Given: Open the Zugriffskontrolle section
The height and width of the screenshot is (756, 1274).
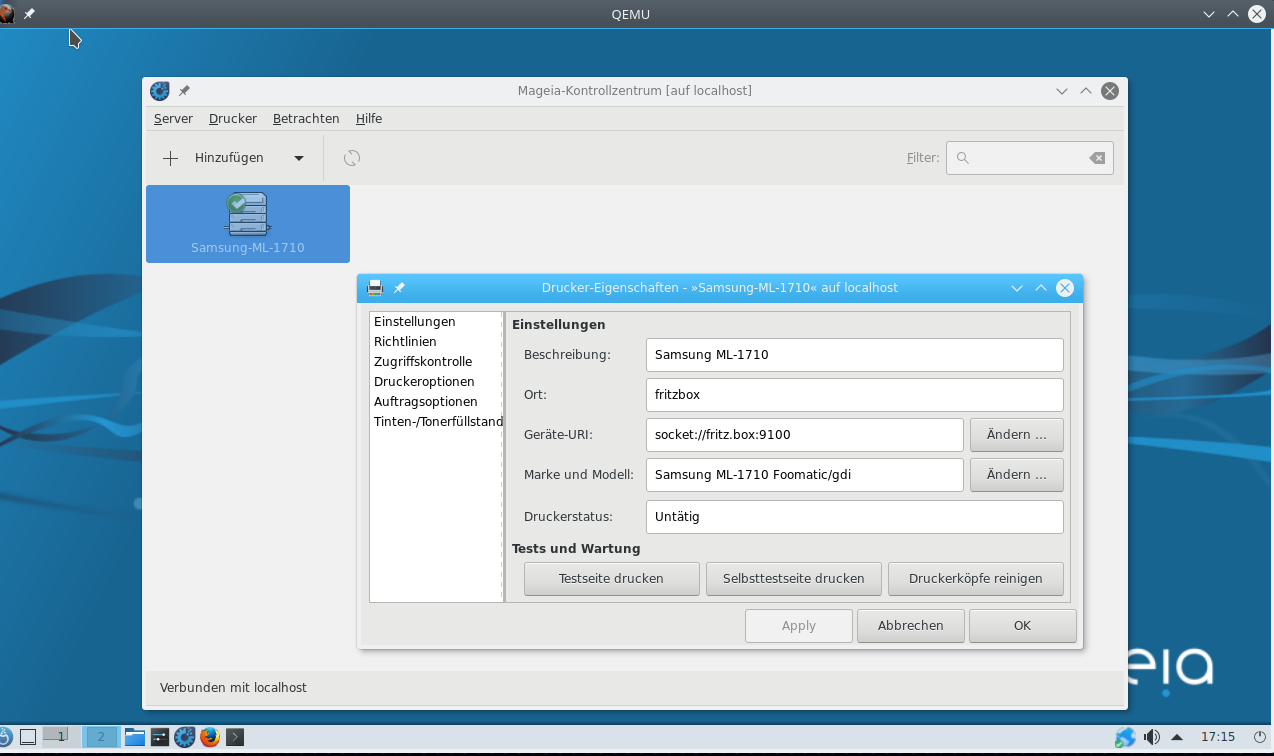Looking at the screenshot, I should [x=436, y=362].
